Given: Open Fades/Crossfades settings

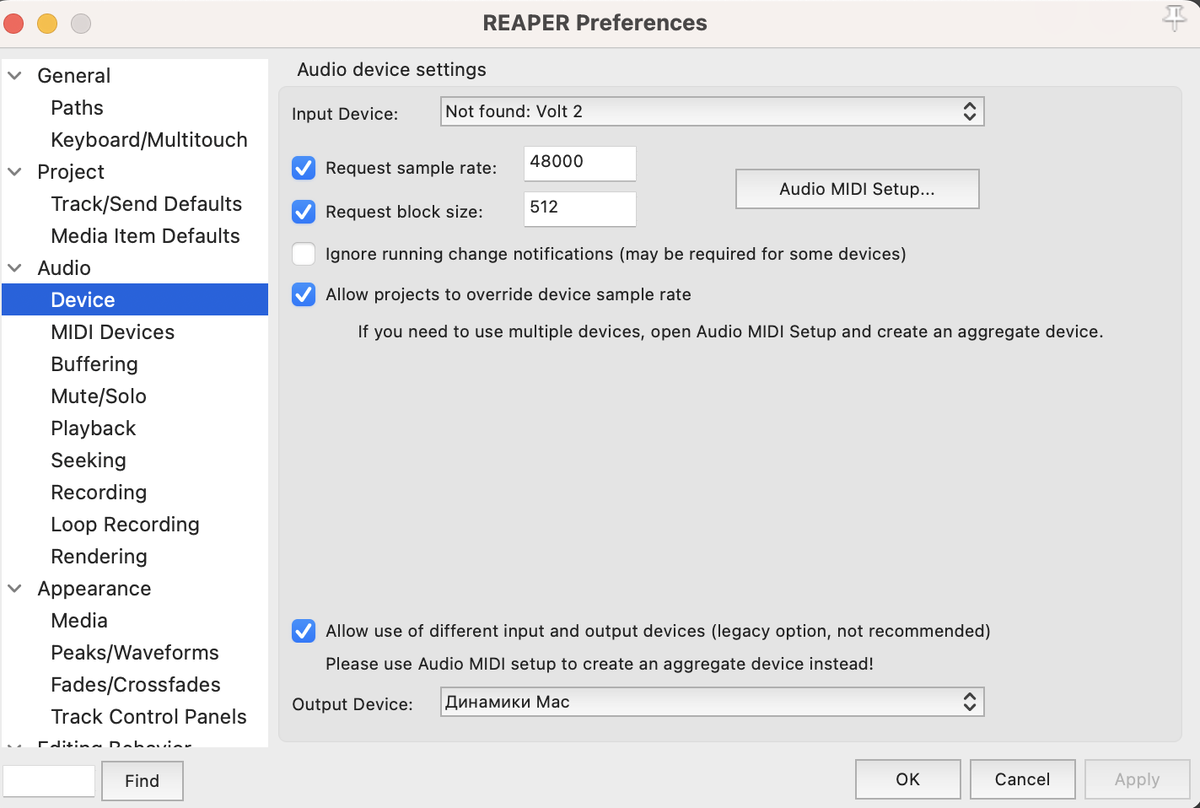Looking at the screenshot, I should click(135, 685).
